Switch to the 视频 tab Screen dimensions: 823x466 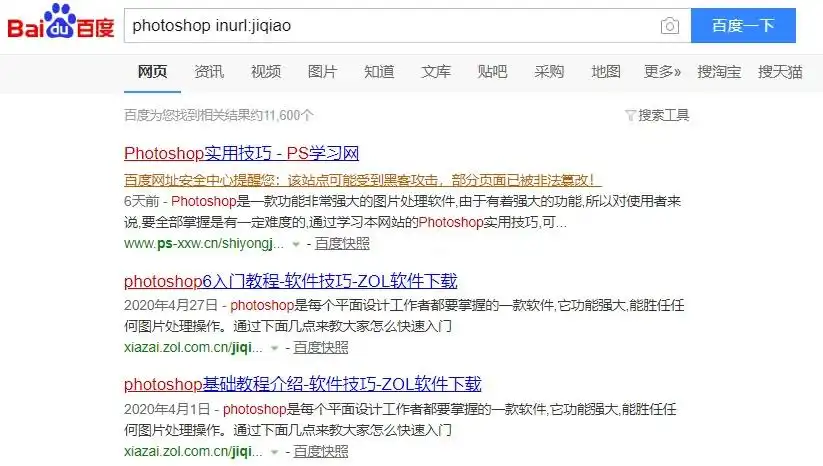coord(266,72)
